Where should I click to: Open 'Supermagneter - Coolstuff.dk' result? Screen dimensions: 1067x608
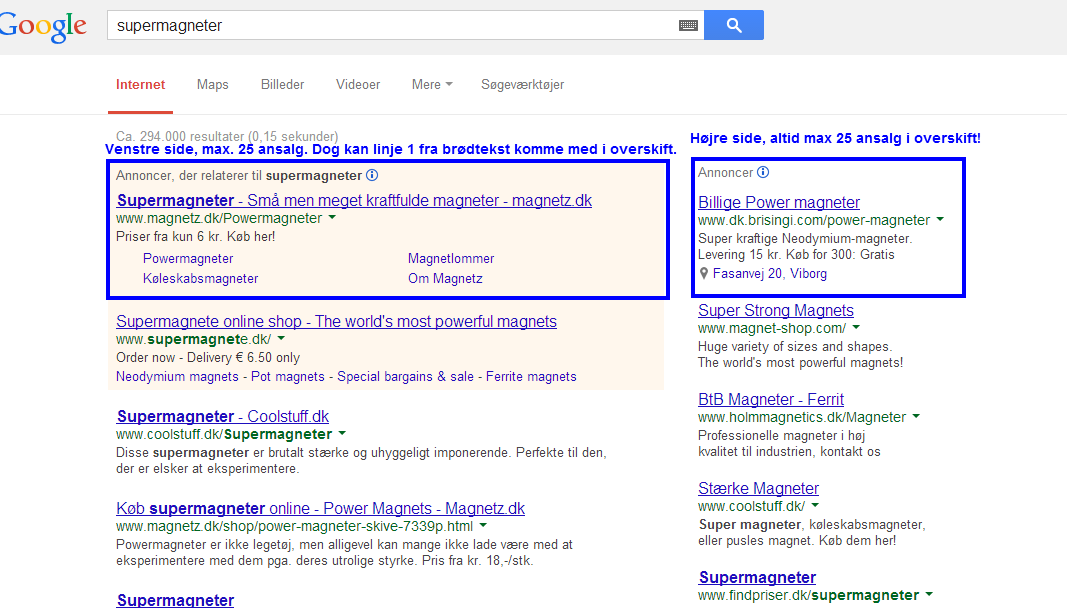(x=223, y=416)
